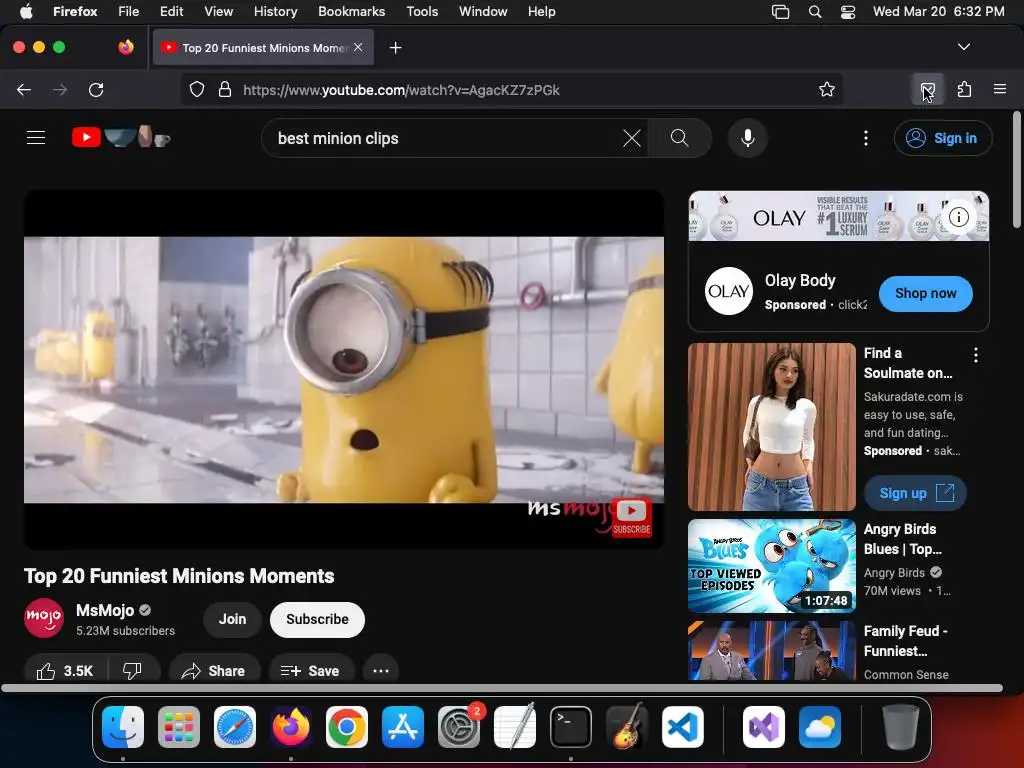Bookmark this page with the star icon

pos(827,89)
